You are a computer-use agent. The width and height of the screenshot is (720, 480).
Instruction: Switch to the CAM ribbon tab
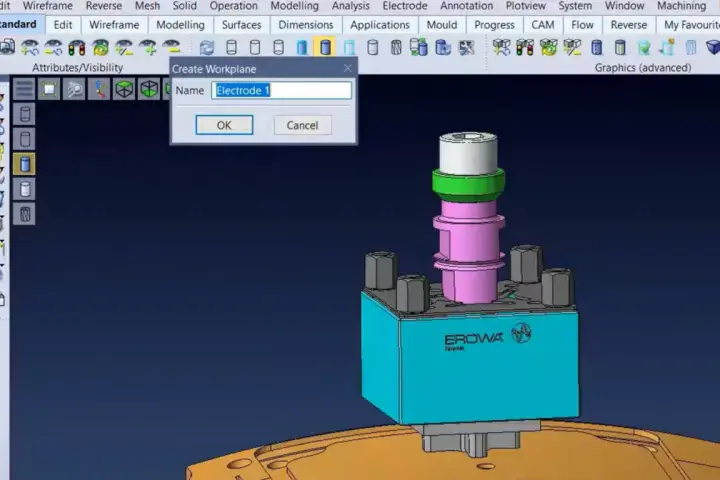point(543,25)
